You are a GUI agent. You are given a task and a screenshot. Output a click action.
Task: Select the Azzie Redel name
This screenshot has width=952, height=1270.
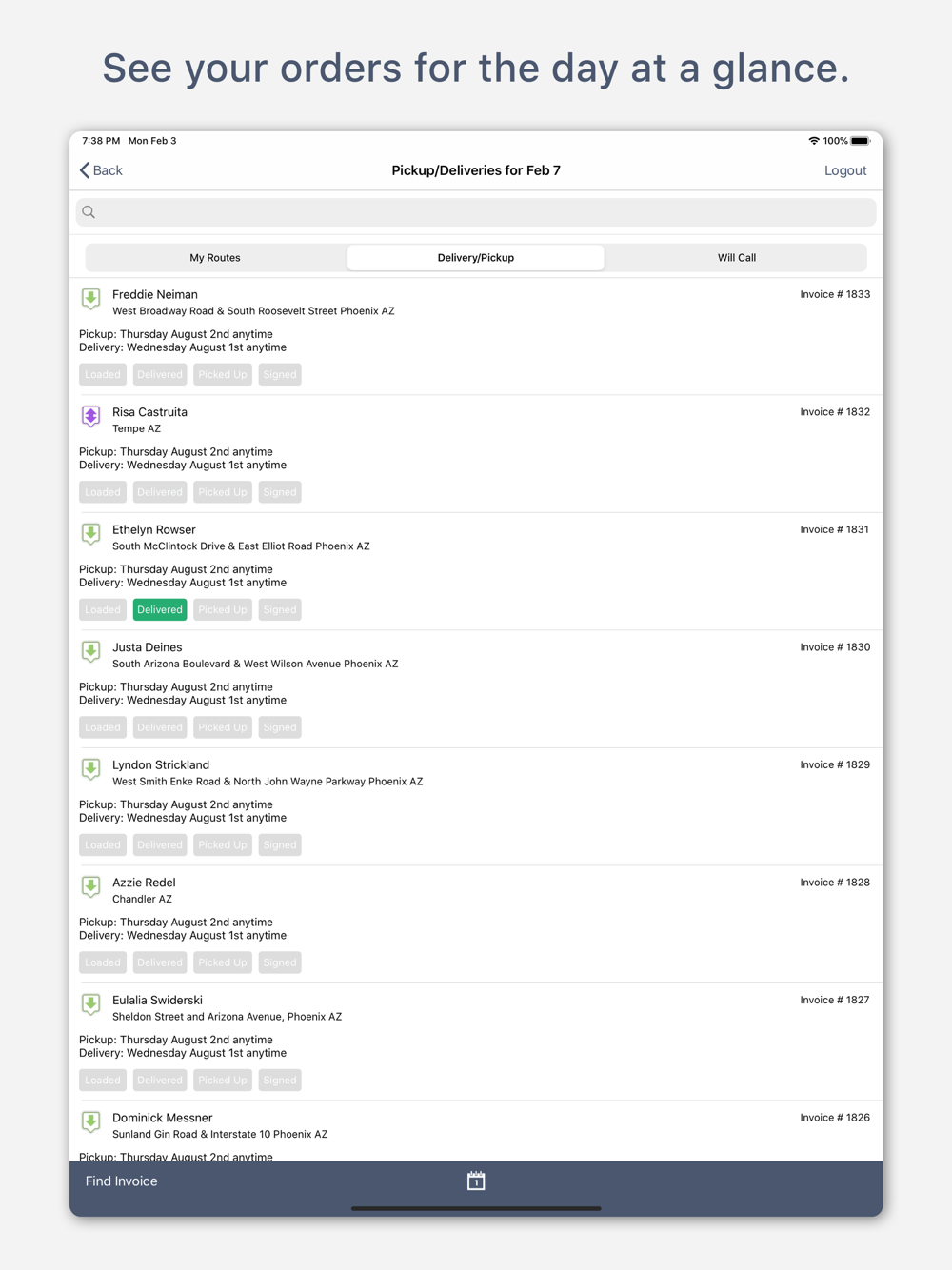click(x=144, y=883)
